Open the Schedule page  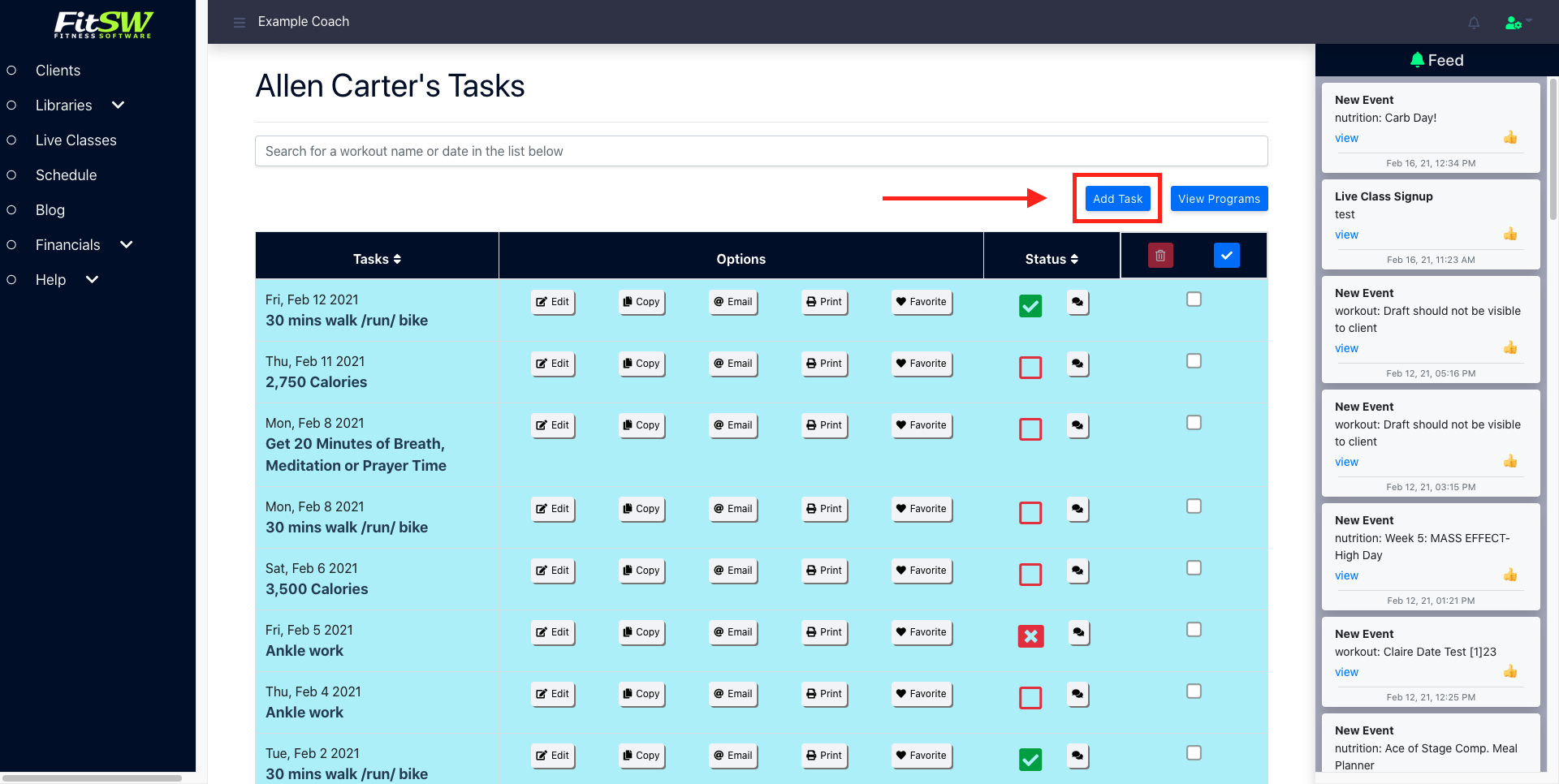(66, 174)
